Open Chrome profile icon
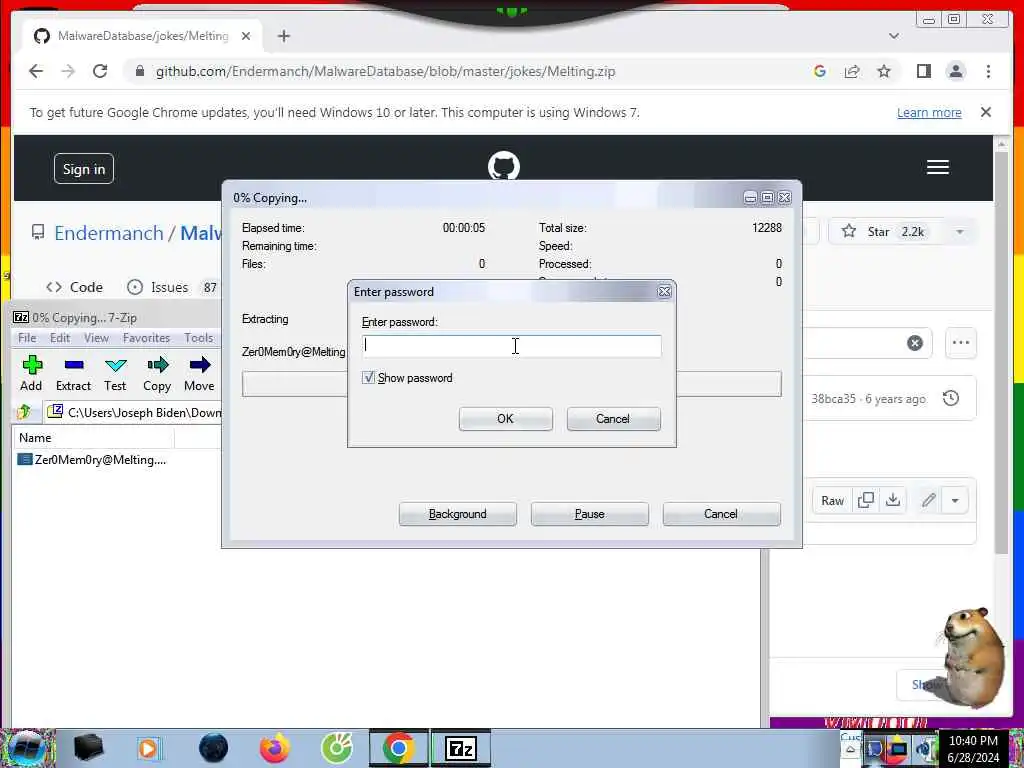Image resolution: width=1024 pixels, height=768 pixels. point(955,71)
